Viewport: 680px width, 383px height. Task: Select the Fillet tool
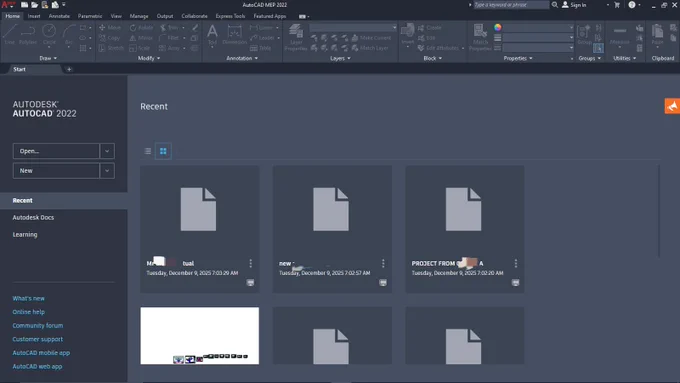coord(169,38)
